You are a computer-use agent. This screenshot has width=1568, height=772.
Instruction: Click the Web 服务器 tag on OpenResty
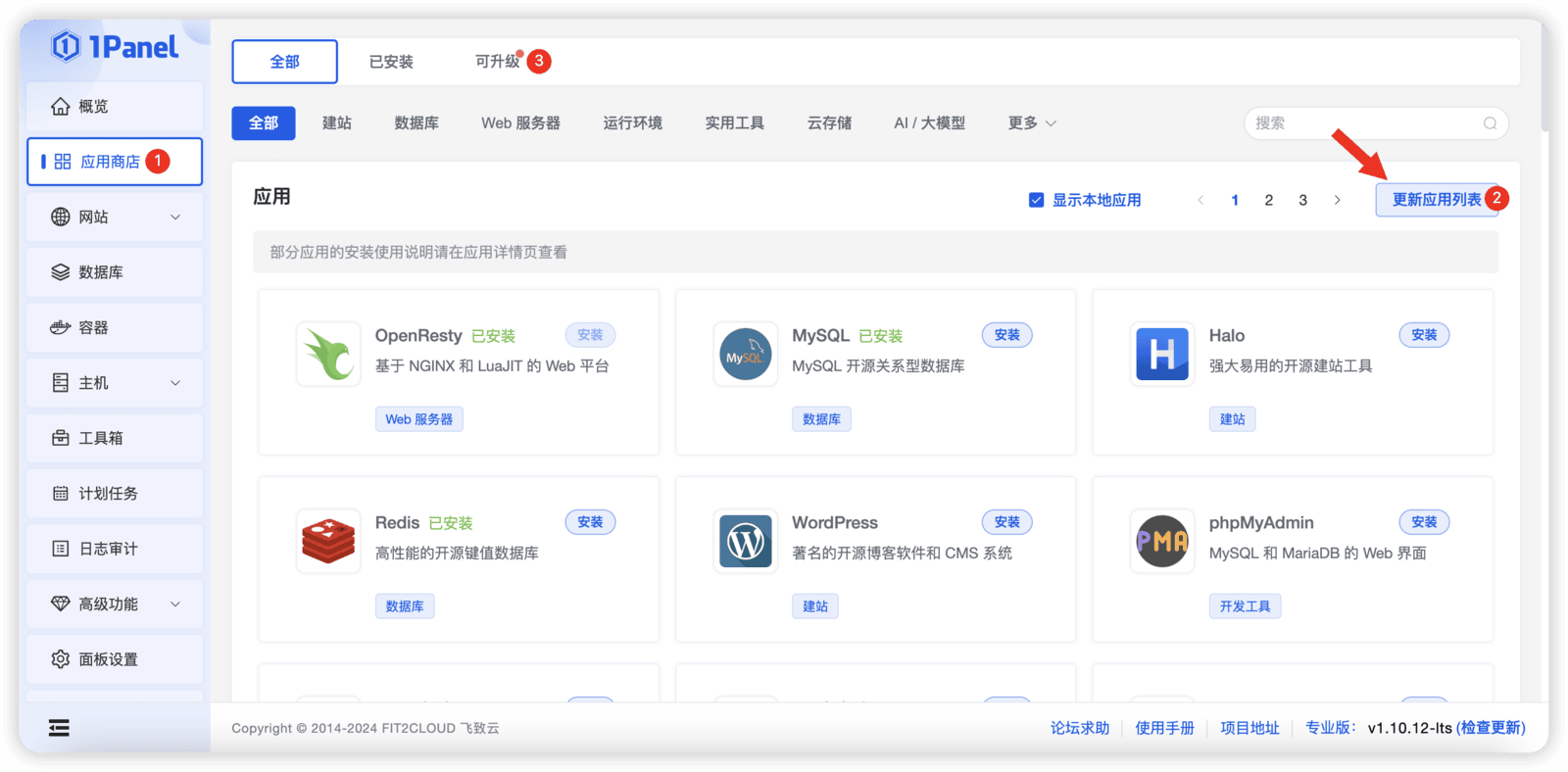(x=419, y=419)
